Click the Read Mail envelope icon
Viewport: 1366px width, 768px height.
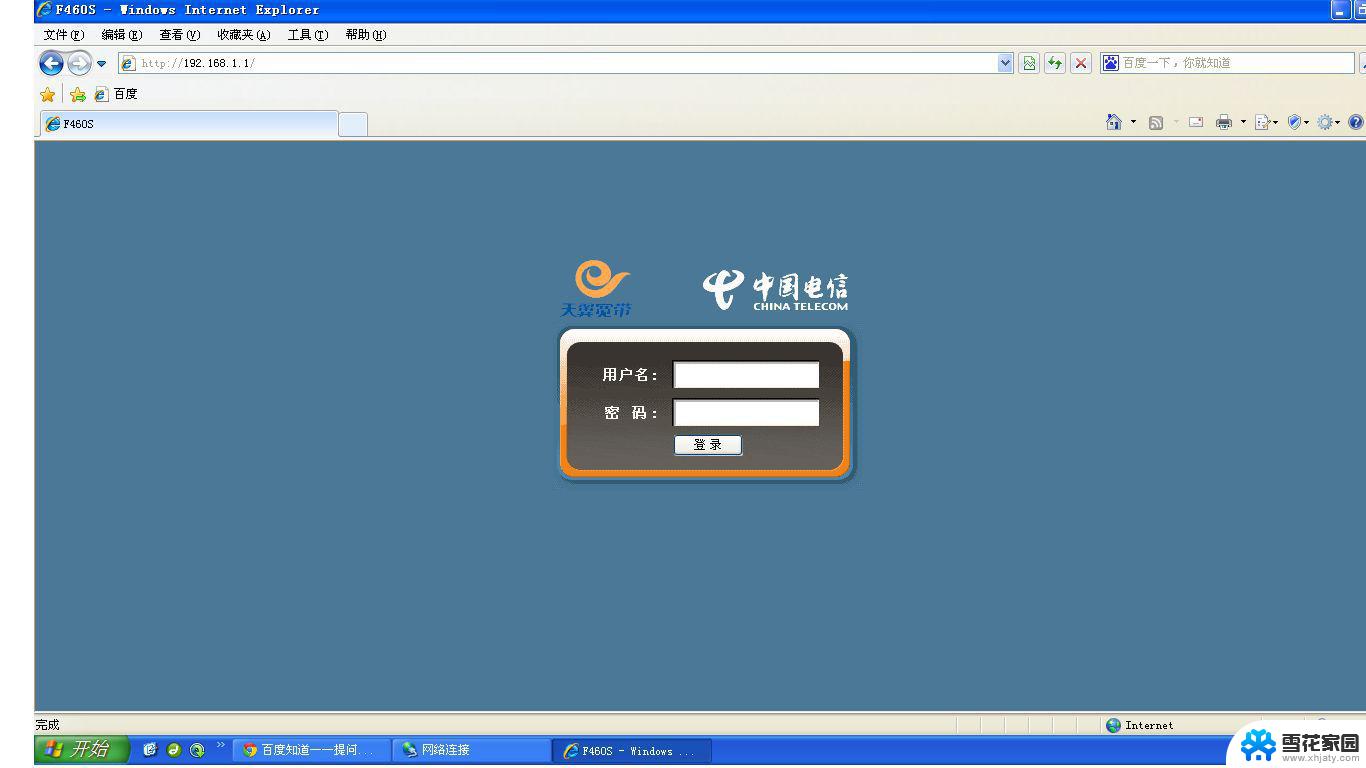point(1196,122)
